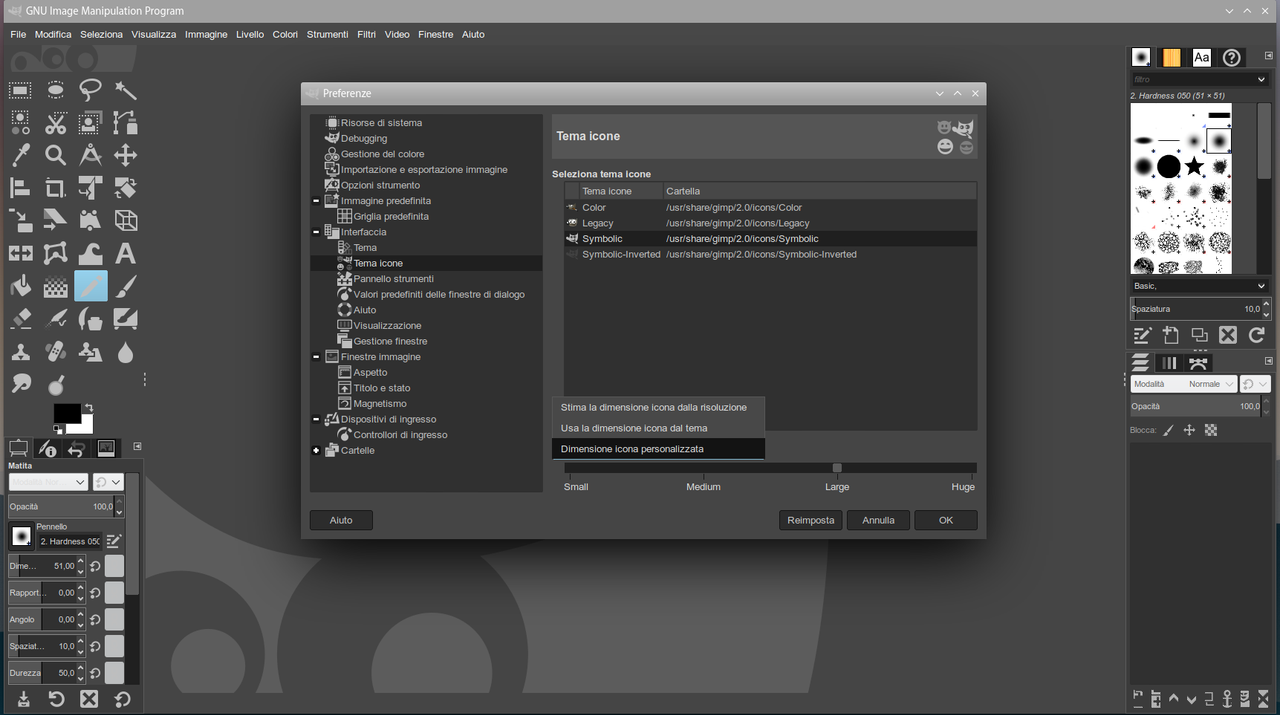This screenshot has height=715, width=1280.
Task: Adjust the icon size slider handle
Action: (x=837, y=468)
